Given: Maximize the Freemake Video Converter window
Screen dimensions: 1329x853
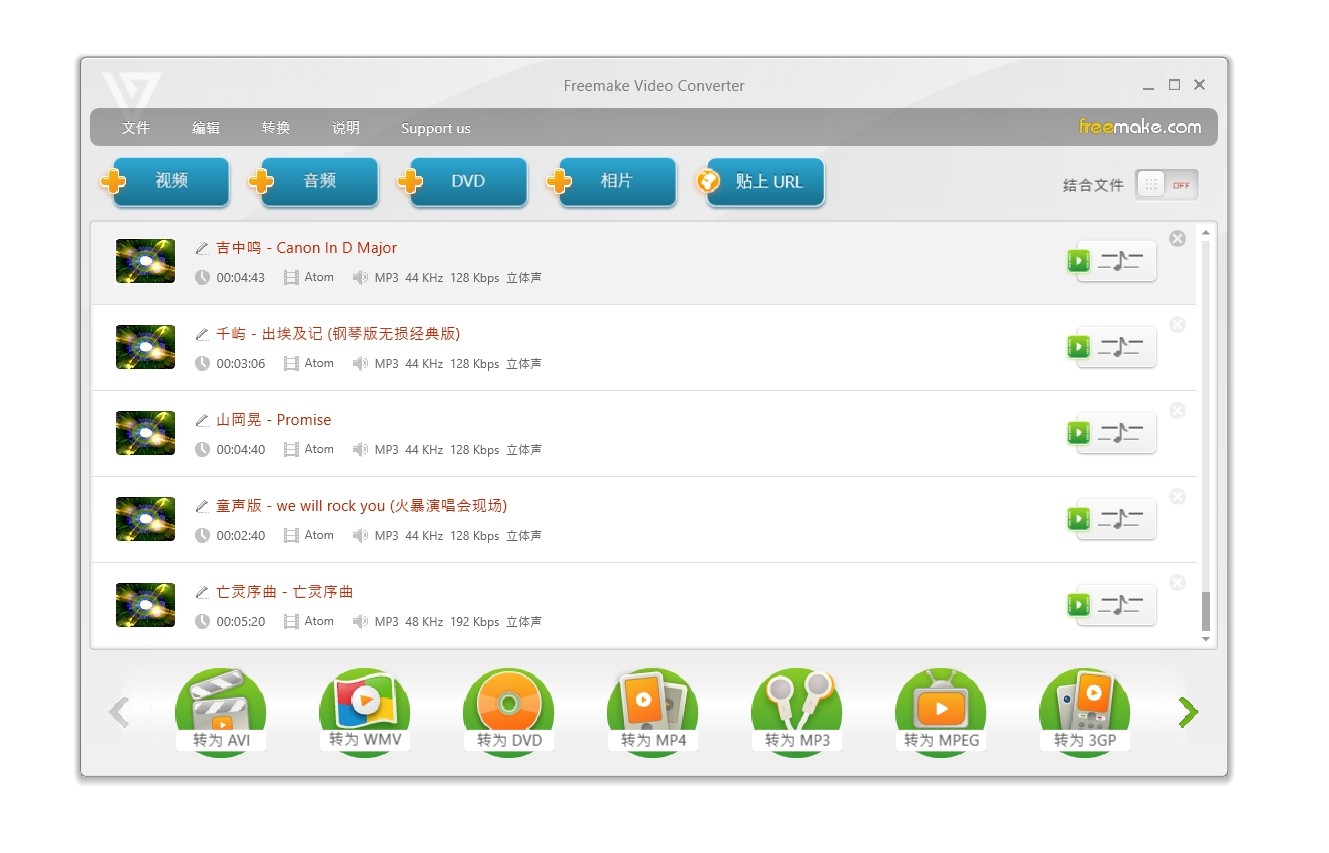Looking at the screenshot, I should coord(1174,85).
